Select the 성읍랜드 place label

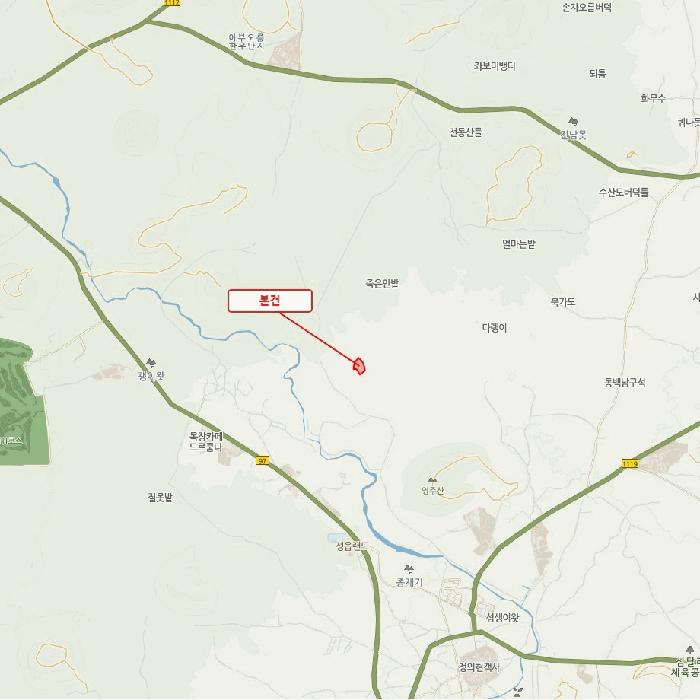coord(352,546)
